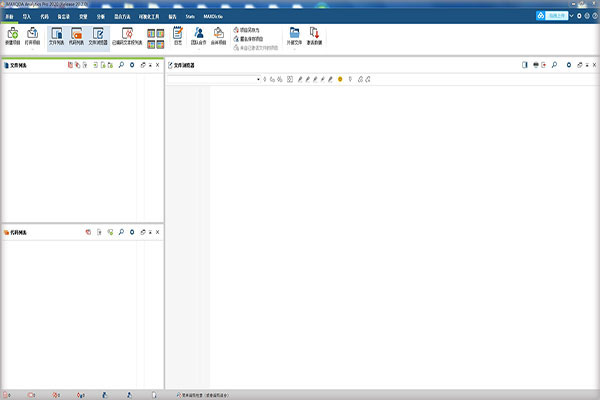
Task: Open settings gear in 代码列表 panel header
Action: click(x=132, y=232)
